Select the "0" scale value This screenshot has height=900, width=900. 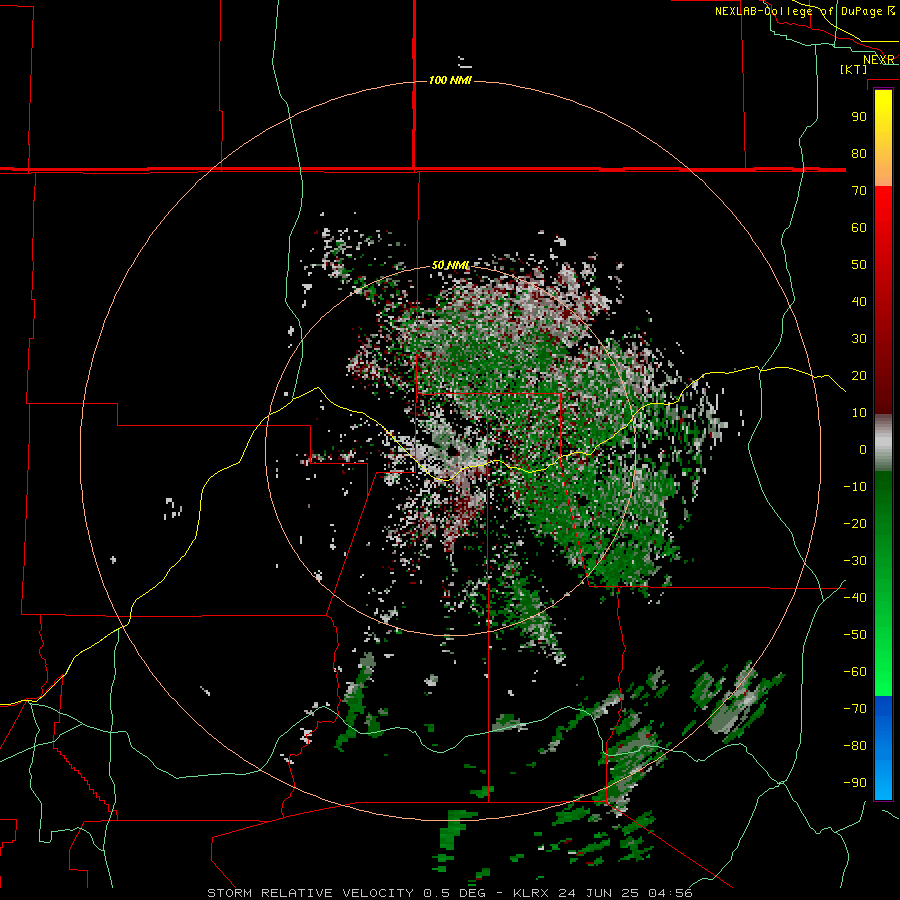(863, 449)
